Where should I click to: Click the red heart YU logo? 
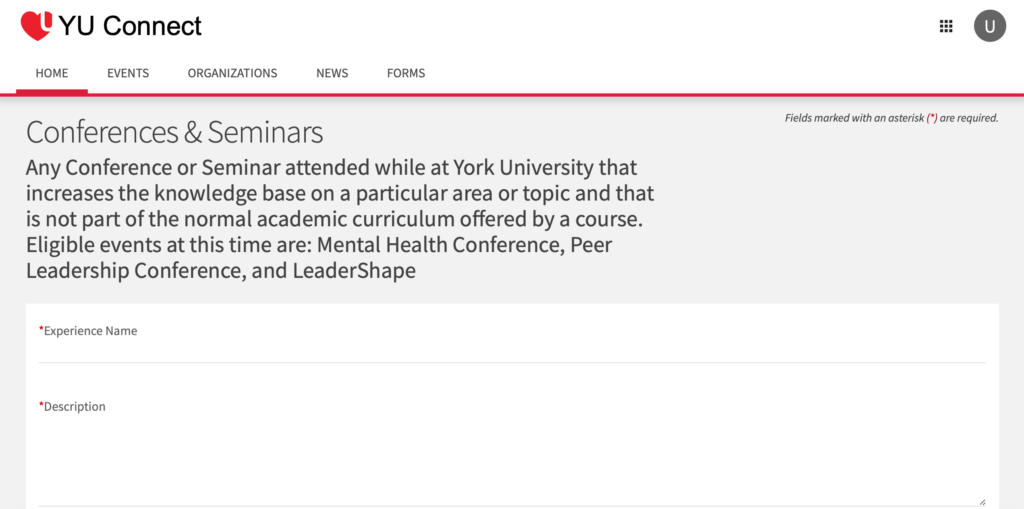point(37,25)
